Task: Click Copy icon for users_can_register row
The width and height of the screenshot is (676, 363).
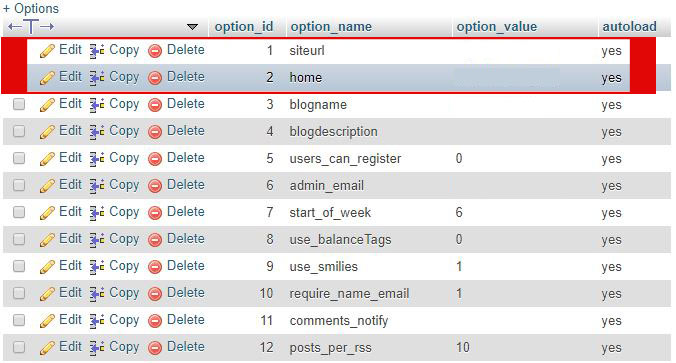Action: pos(97,159)
